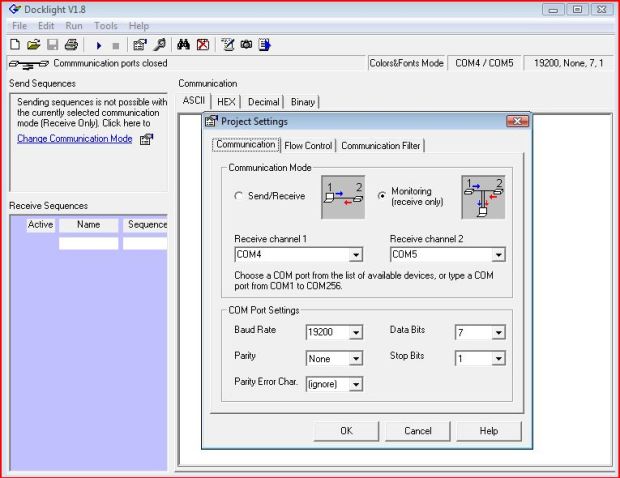
Task: Open the Run menu
Action: [74, 26]
